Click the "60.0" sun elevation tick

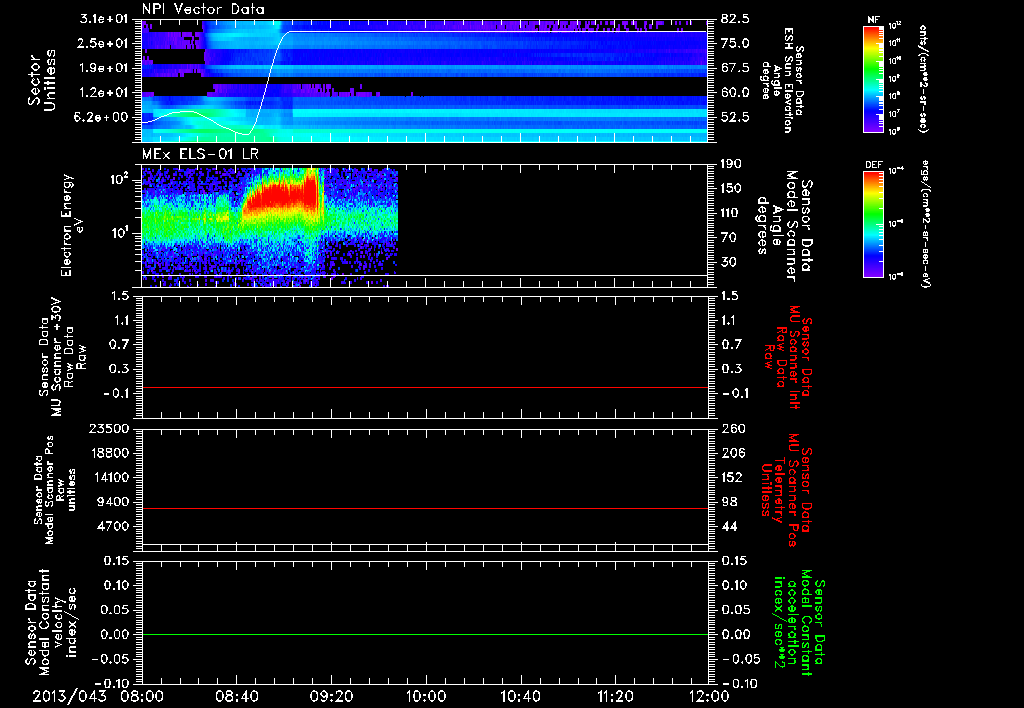735,93
